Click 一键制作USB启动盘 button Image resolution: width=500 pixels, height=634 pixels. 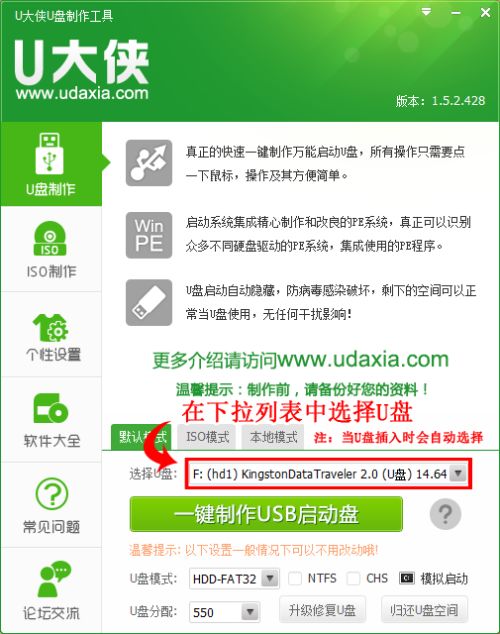click(266, 514)
